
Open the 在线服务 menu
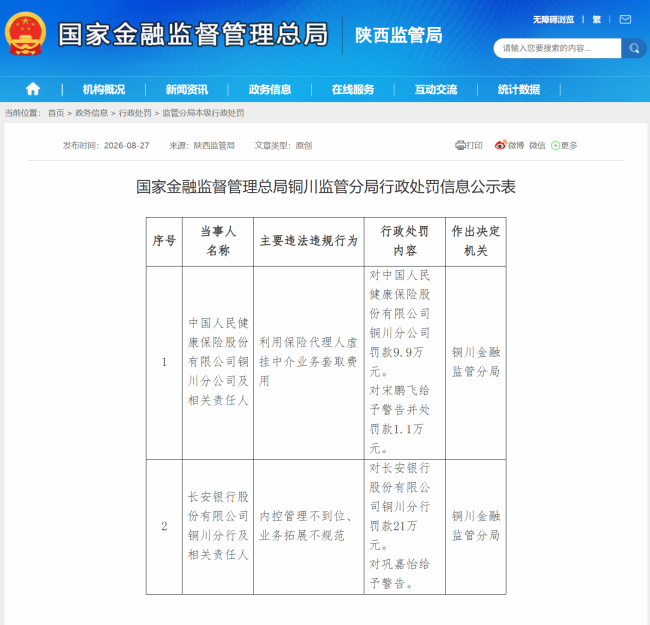[353, 90]
